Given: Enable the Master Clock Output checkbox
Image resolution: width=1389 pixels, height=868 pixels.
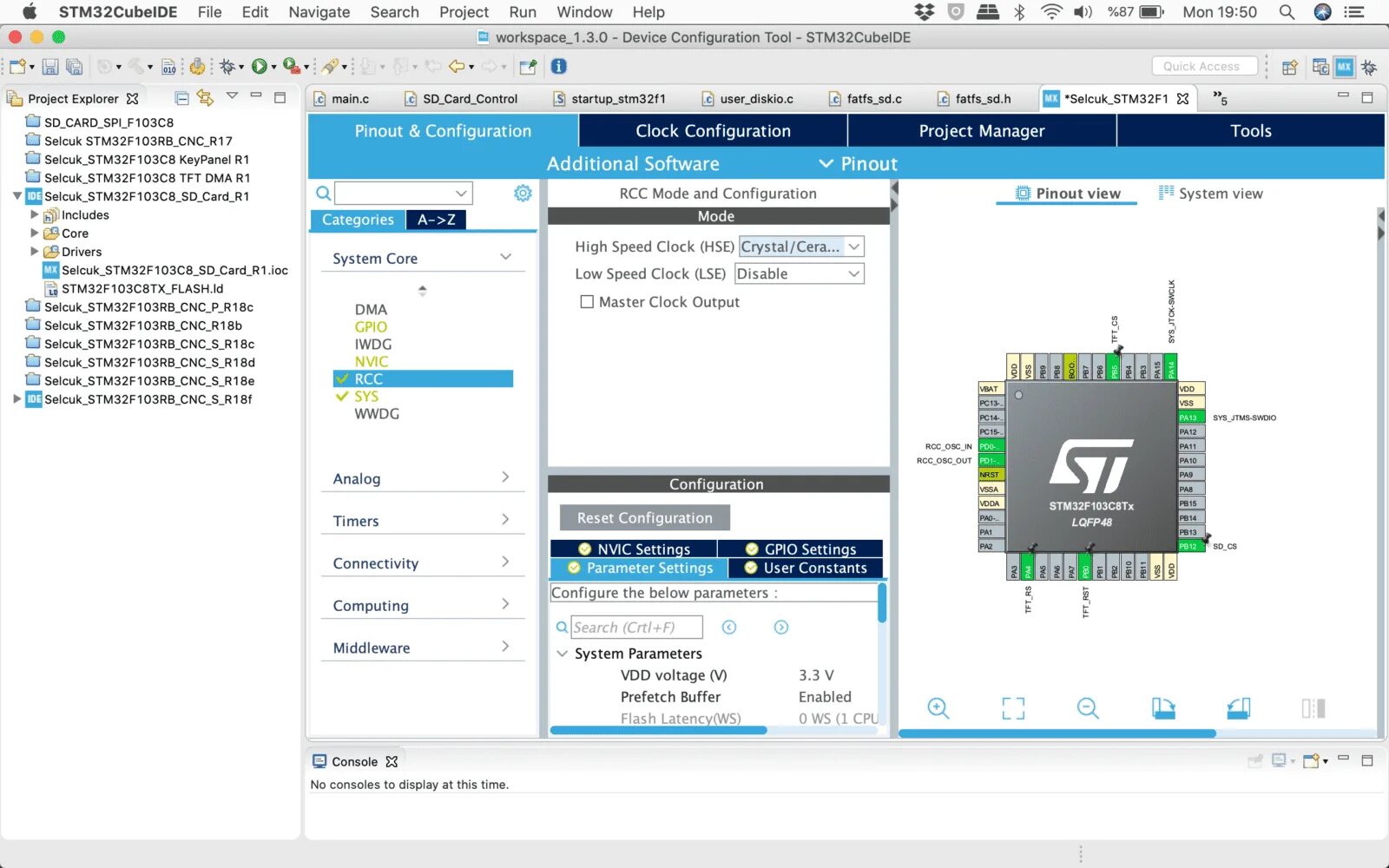Looking at the screenshot, I should pos(587,302).
